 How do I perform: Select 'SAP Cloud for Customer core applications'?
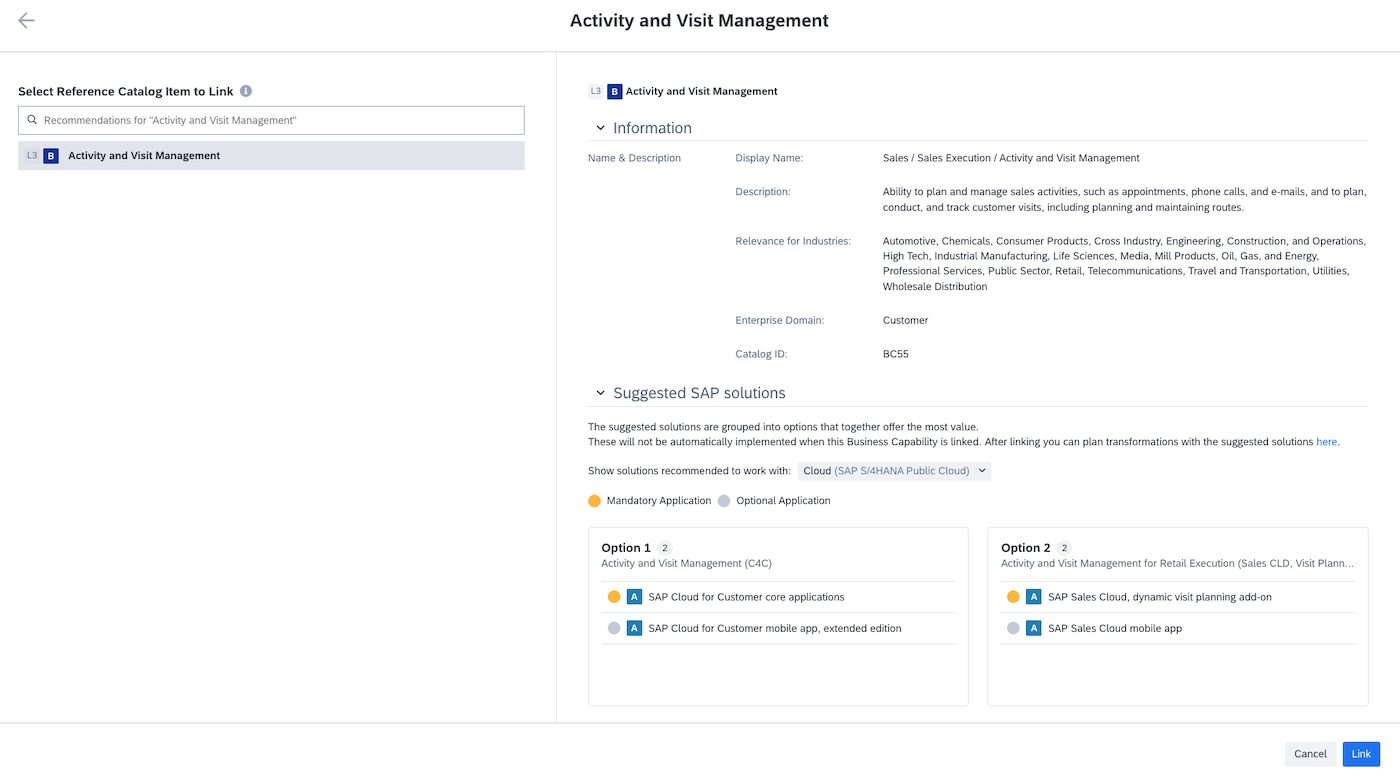tap(746, 597)
